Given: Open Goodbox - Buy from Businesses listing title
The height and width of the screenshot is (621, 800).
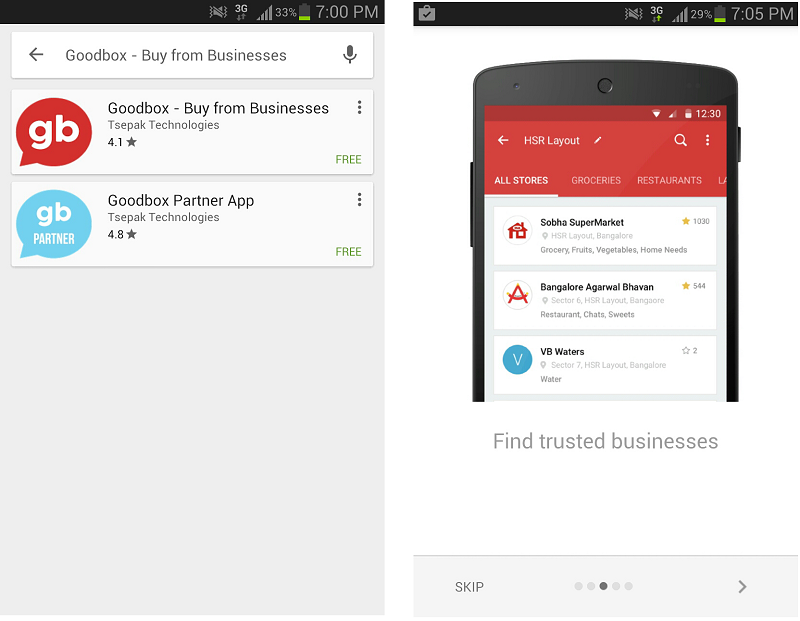Looking at the screenshot, I should [x=218, y=108].
